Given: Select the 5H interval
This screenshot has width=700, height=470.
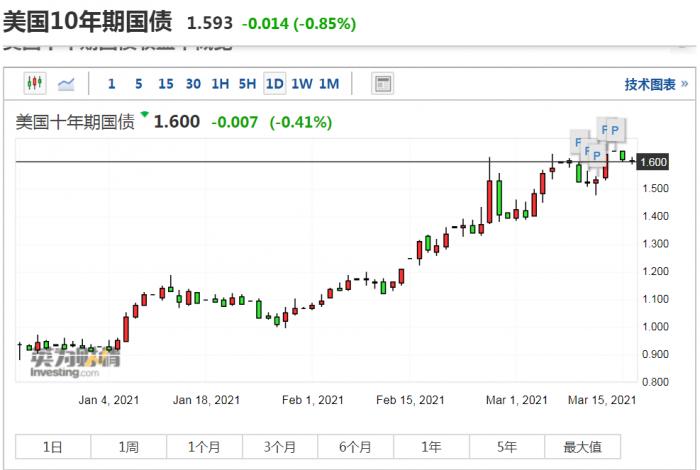Looking at the screenshot, I should (247, 84).
